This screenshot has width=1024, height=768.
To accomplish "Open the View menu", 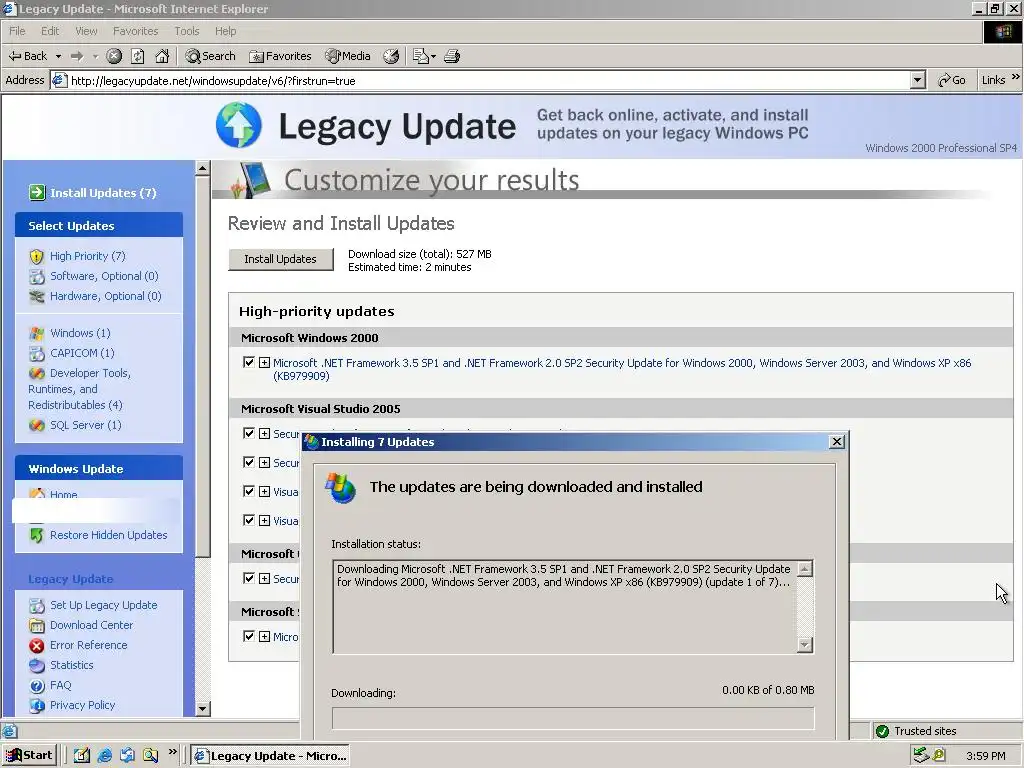I will (86, 31).
